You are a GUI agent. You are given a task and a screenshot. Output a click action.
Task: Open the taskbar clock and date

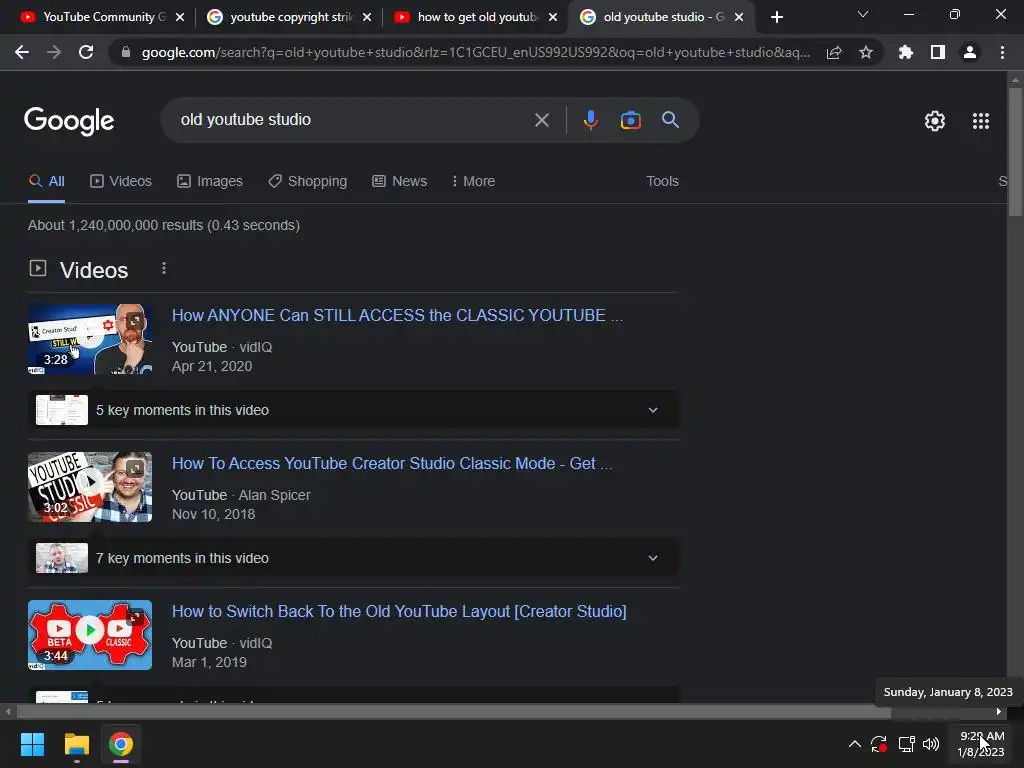click(x=981, y=744)
